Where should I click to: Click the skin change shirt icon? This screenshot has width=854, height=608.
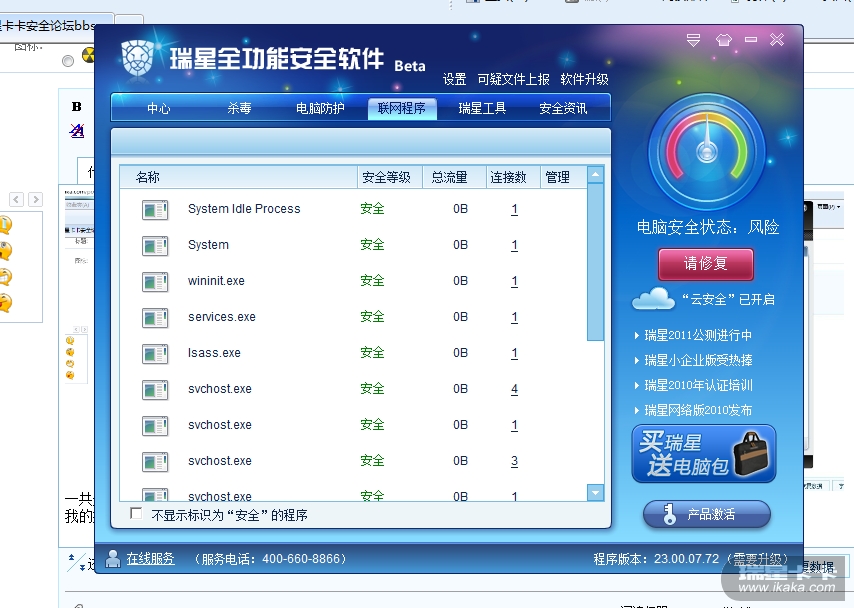click(x=724, y=40)
